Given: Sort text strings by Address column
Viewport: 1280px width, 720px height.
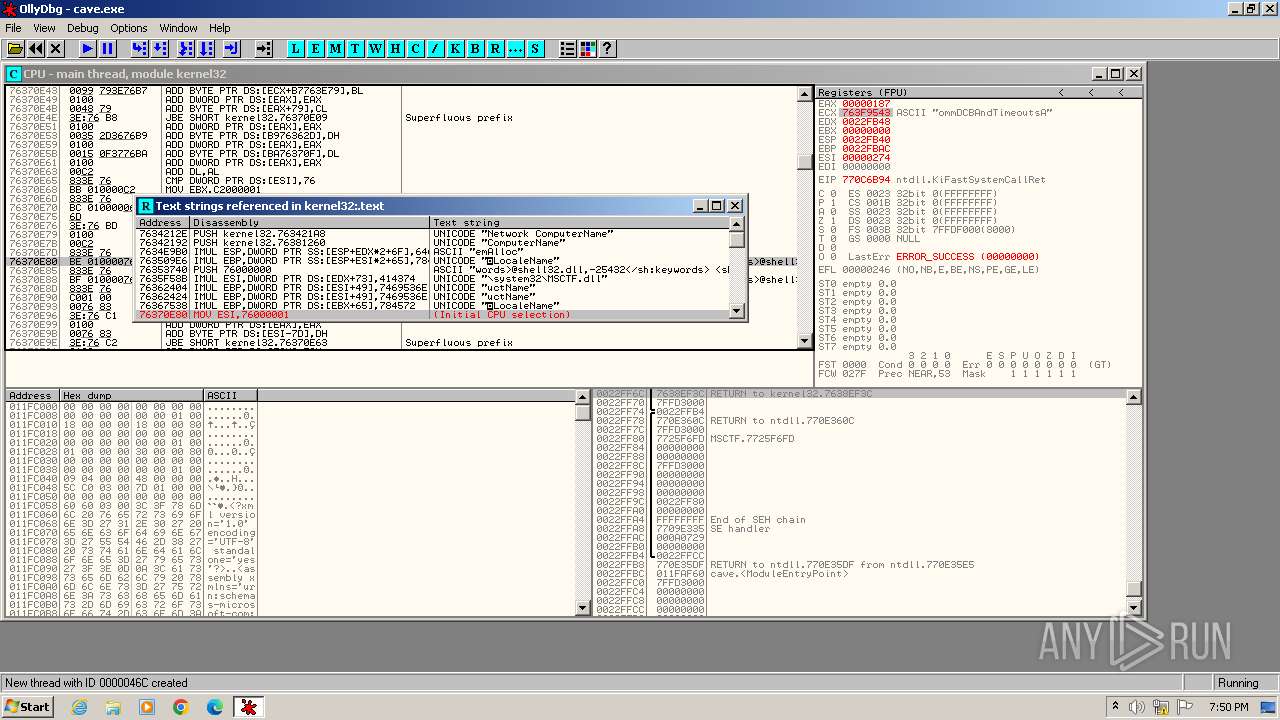Looking at the screenshot, I should [163, 222].
